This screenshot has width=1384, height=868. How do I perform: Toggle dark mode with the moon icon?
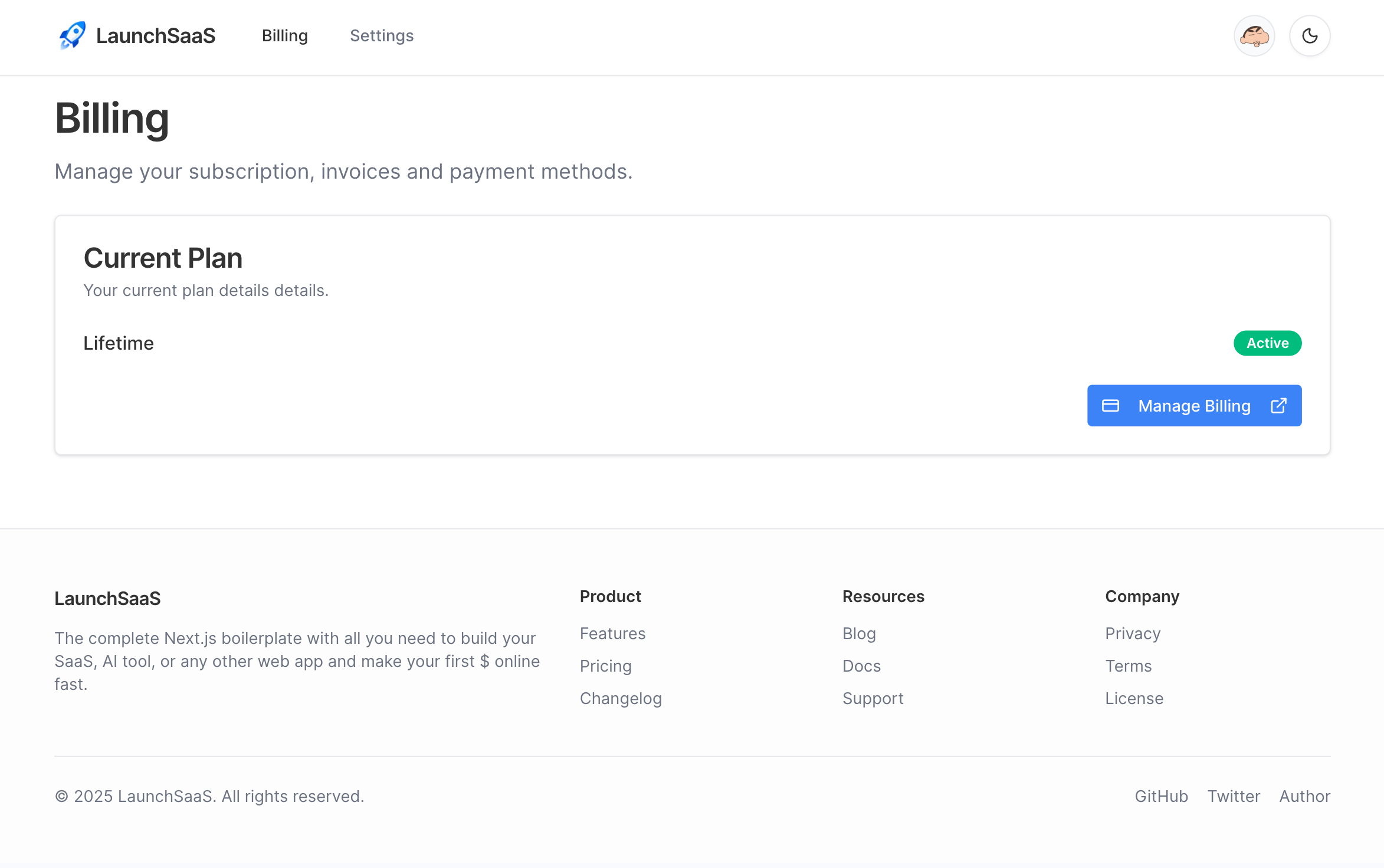click(x=1309, y=36)
